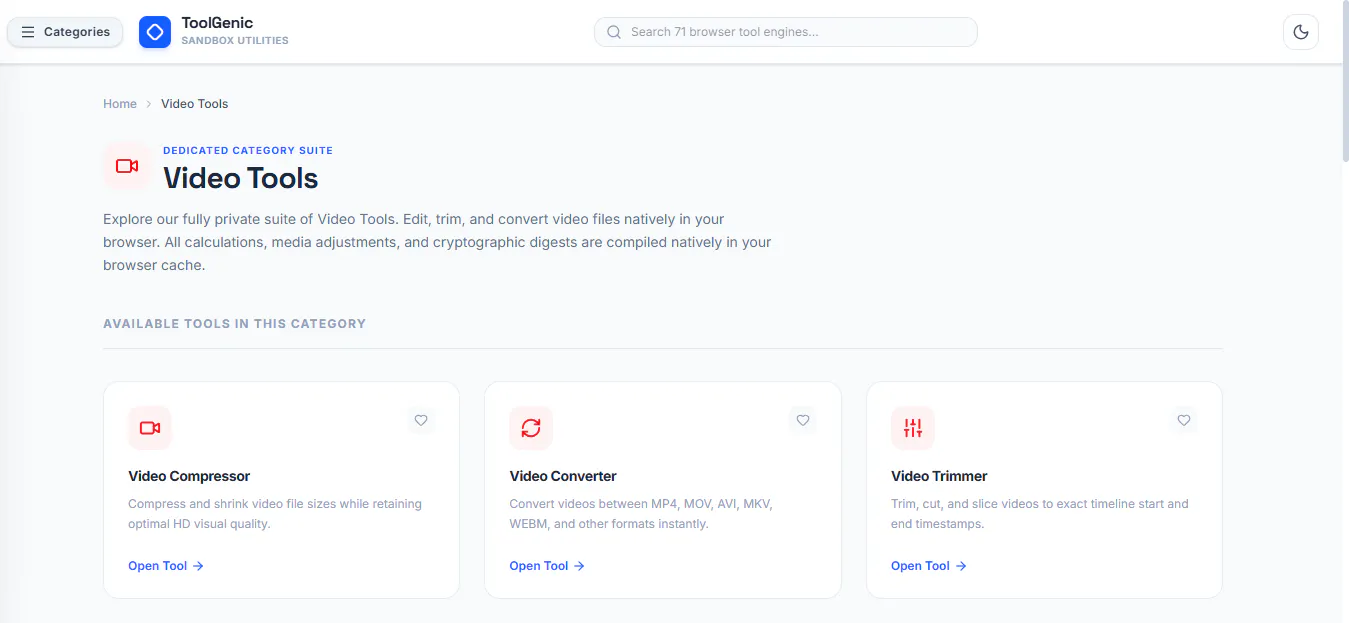Click the 'Sandbox Utilities' subtitle
Viewport: 1349px width, 623px height.
tap(235, 41)
